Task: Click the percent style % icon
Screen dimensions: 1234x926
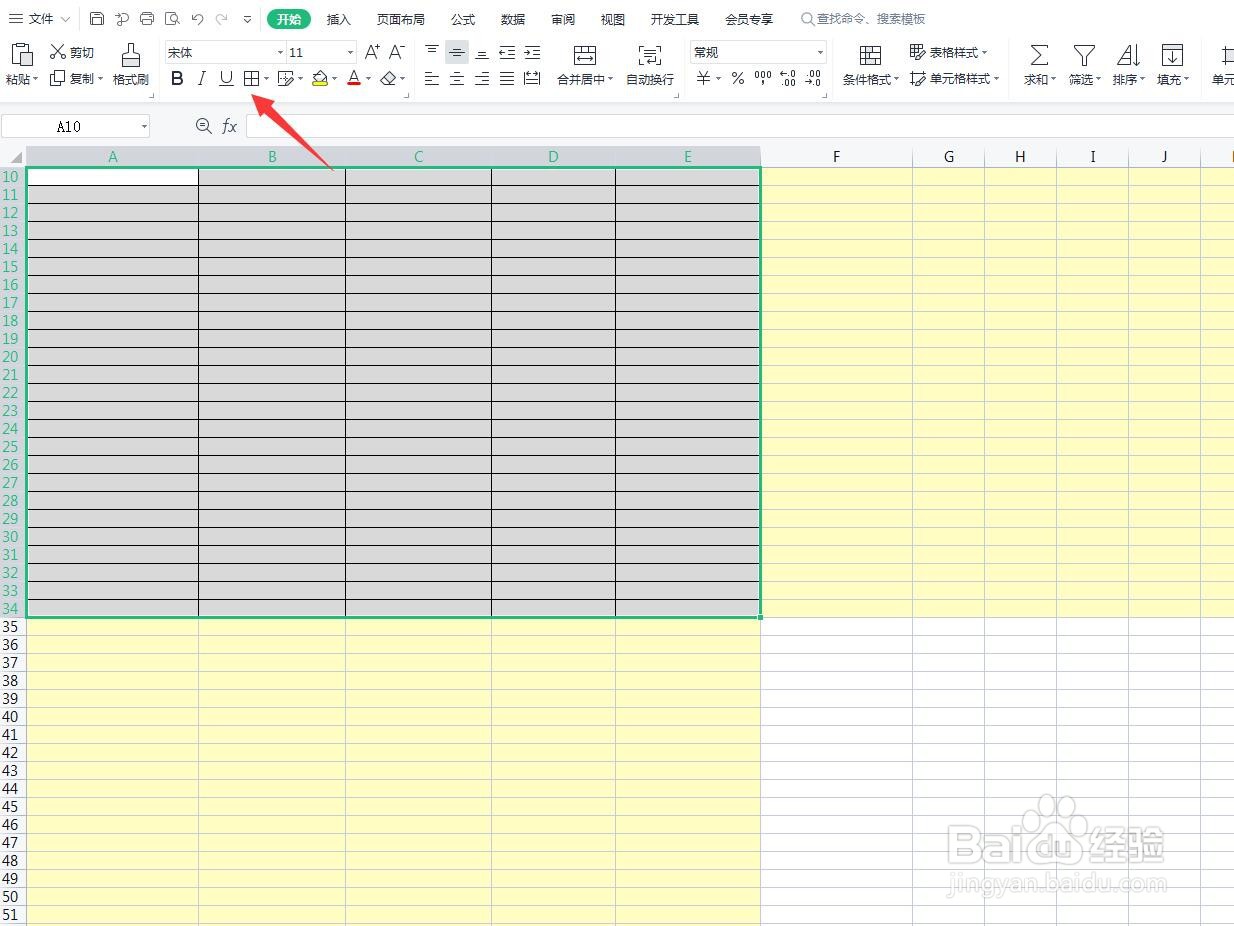Action: [x=737, y=78]
